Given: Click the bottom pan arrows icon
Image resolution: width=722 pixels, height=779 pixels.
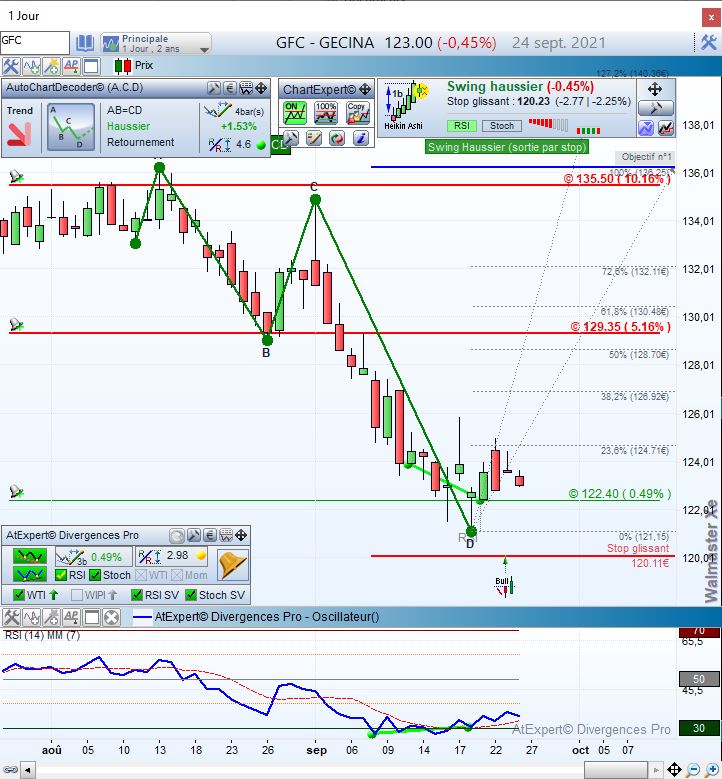Looking at the screenshot, I should click(x=674, y=770).
